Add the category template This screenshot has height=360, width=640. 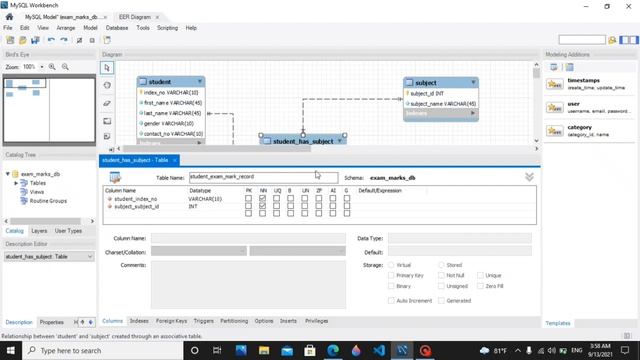(x=590, y=131)
